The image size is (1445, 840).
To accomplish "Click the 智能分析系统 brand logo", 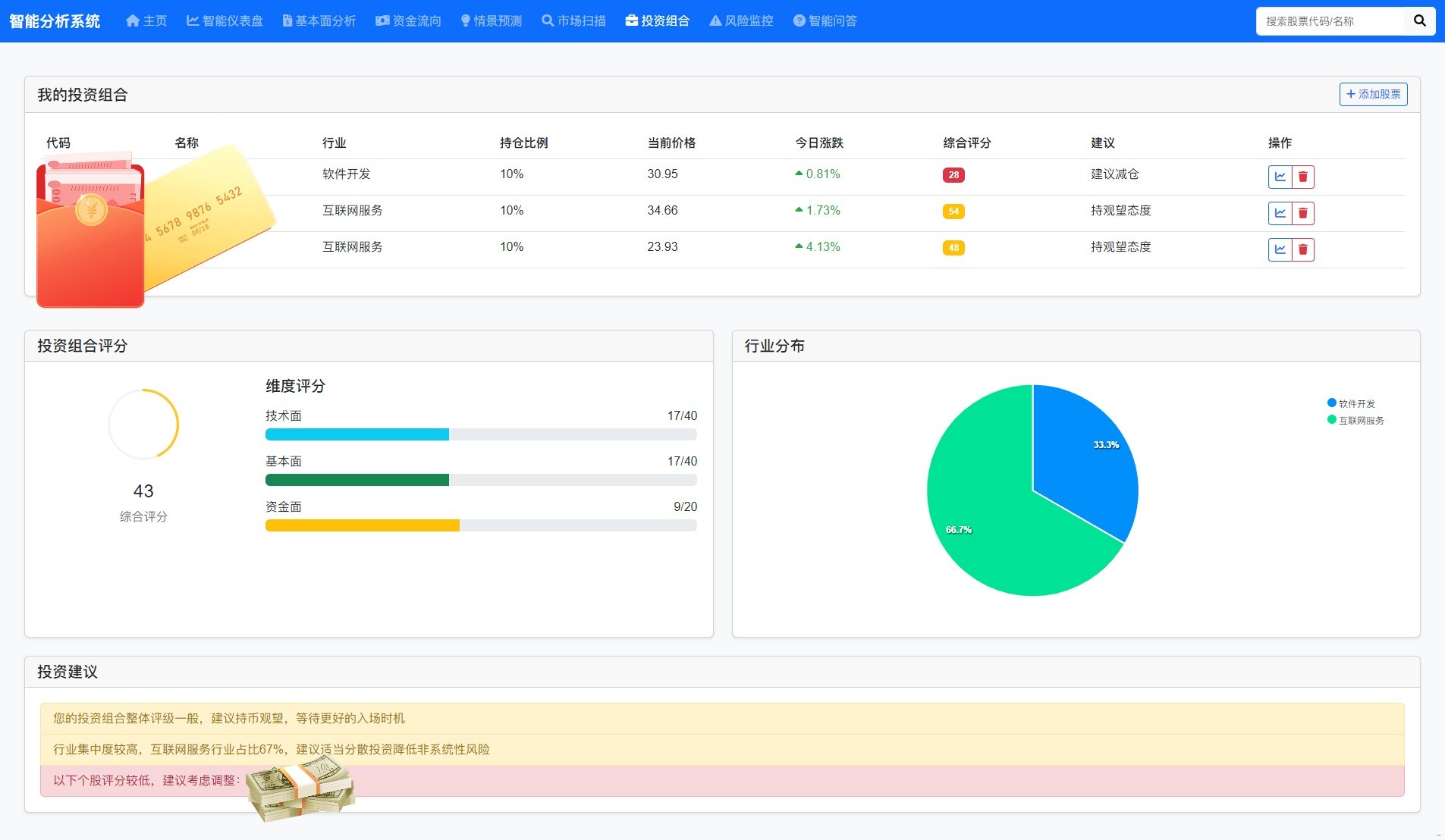I will pyautogui.click(x=55, y=21).
